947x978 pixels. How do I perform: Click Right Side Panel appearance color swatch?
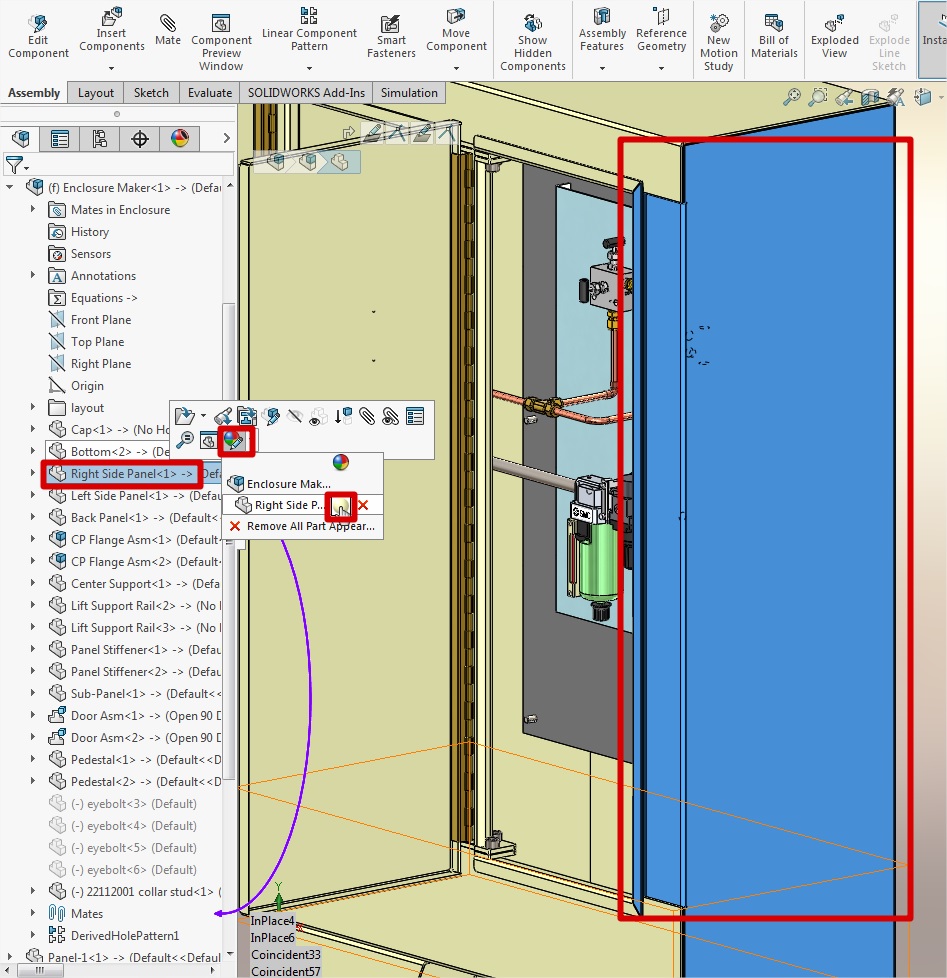pyautogui.click(x=341, y=505)
